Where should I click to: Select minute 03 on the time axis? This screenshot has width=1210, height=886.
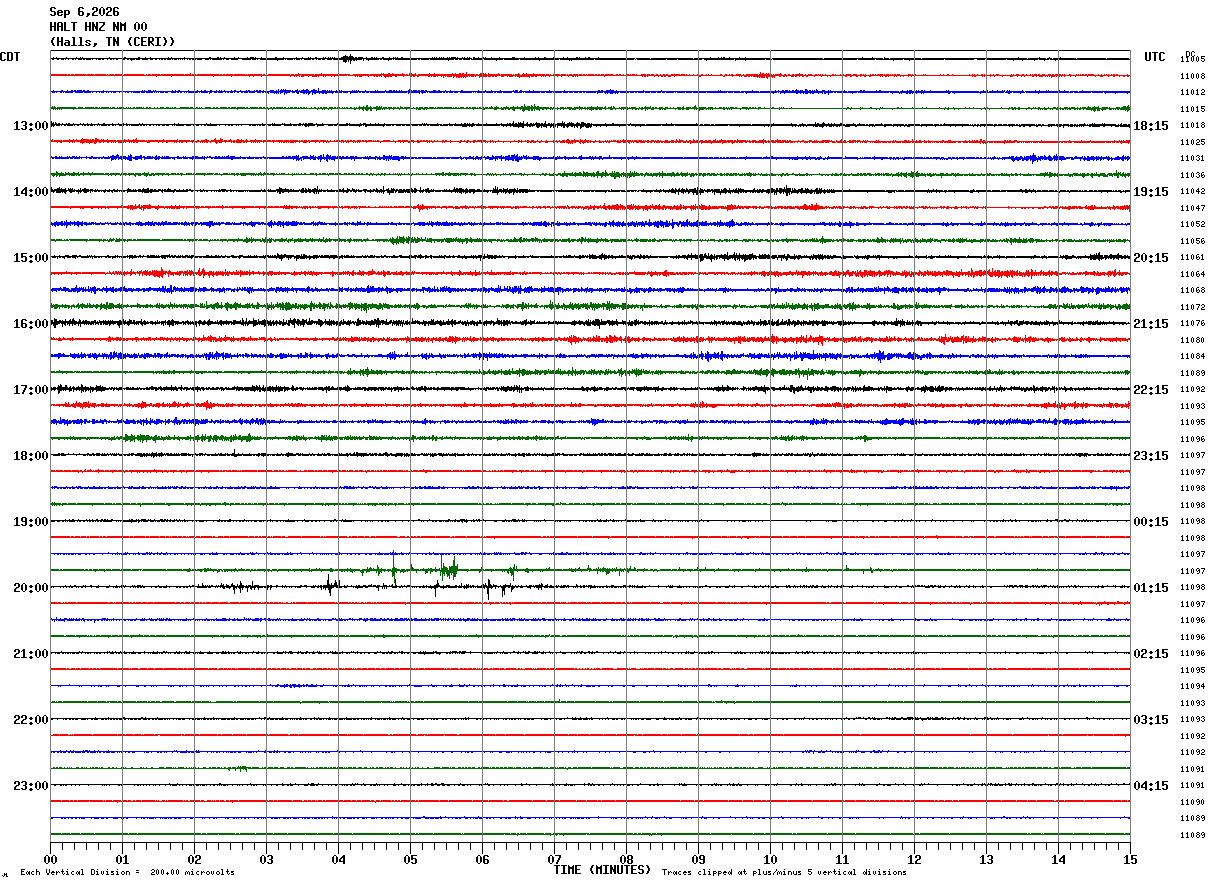[266, 859]
